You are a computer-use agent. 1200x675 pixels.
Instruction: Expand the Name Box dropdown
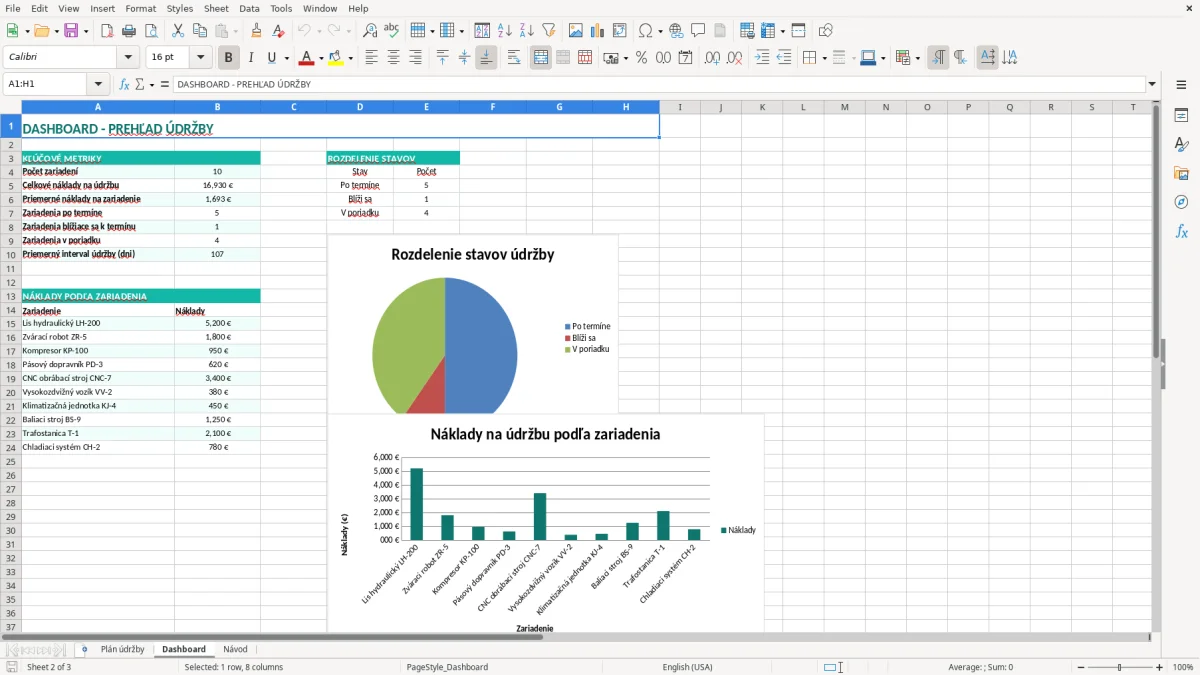point(98,85)
